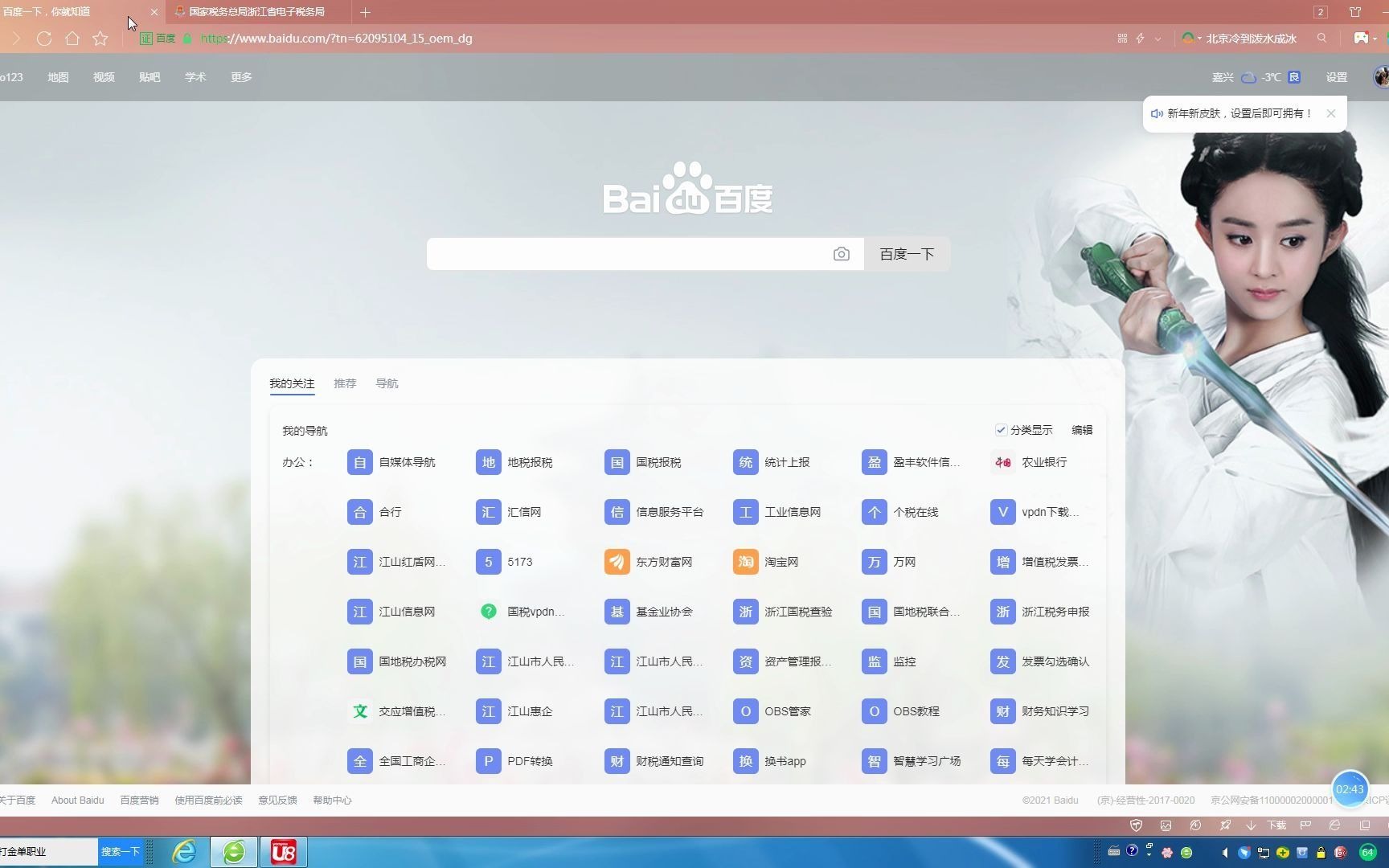Switch to the 导航 tab
Viewport: 1389px width, 868px height.
pos(387,383)
